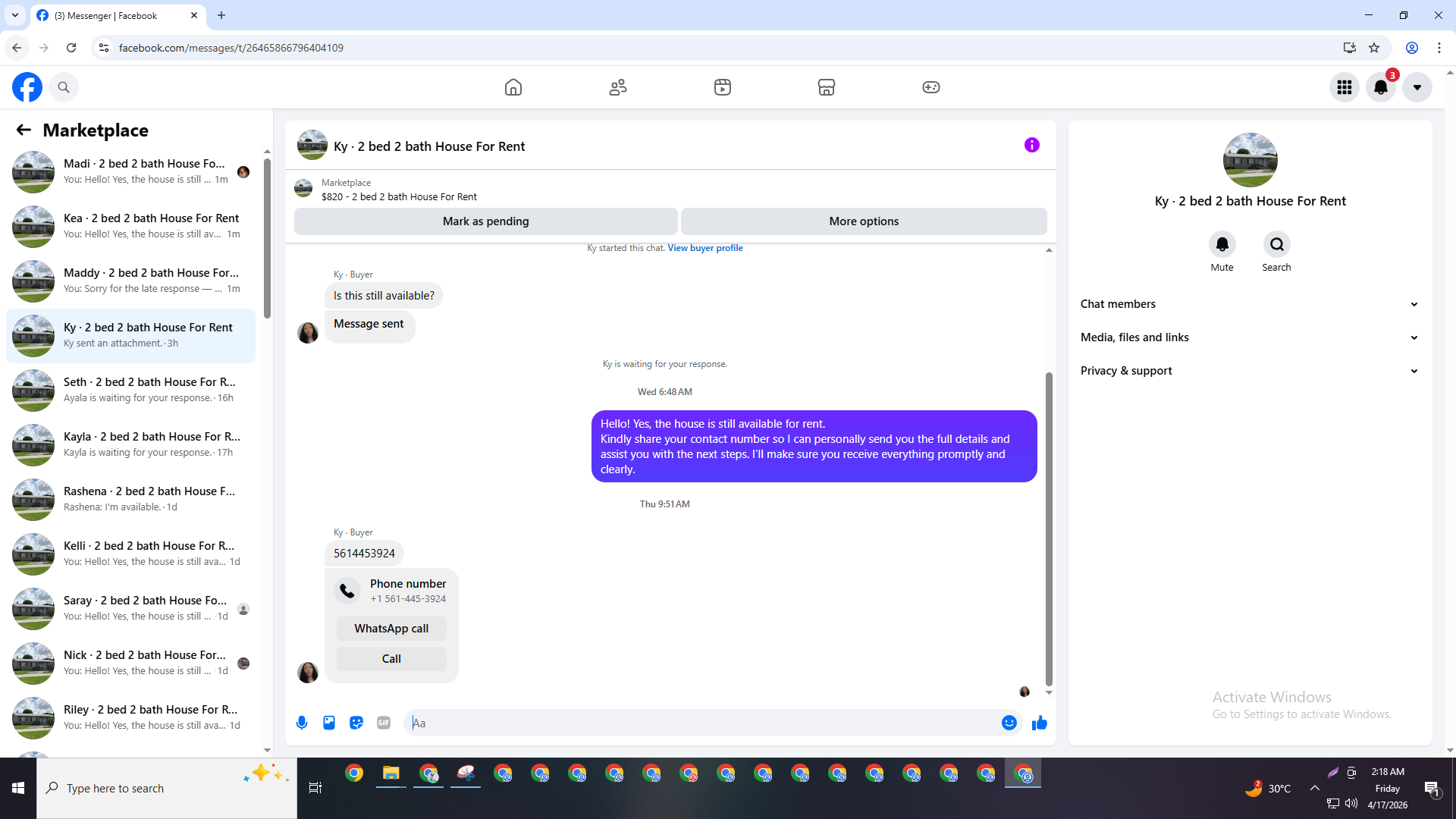1456x819 pixels.
Task: Open the Maddy conversation
Action: click(130, 281)
